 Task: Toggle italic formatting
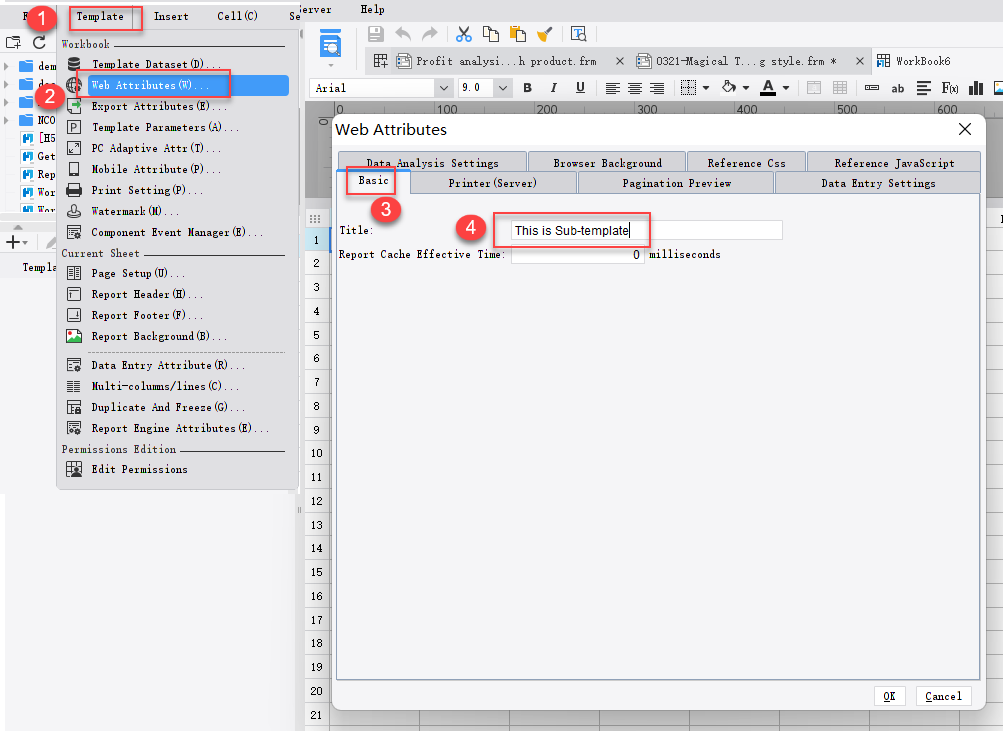tap(554, 88)
